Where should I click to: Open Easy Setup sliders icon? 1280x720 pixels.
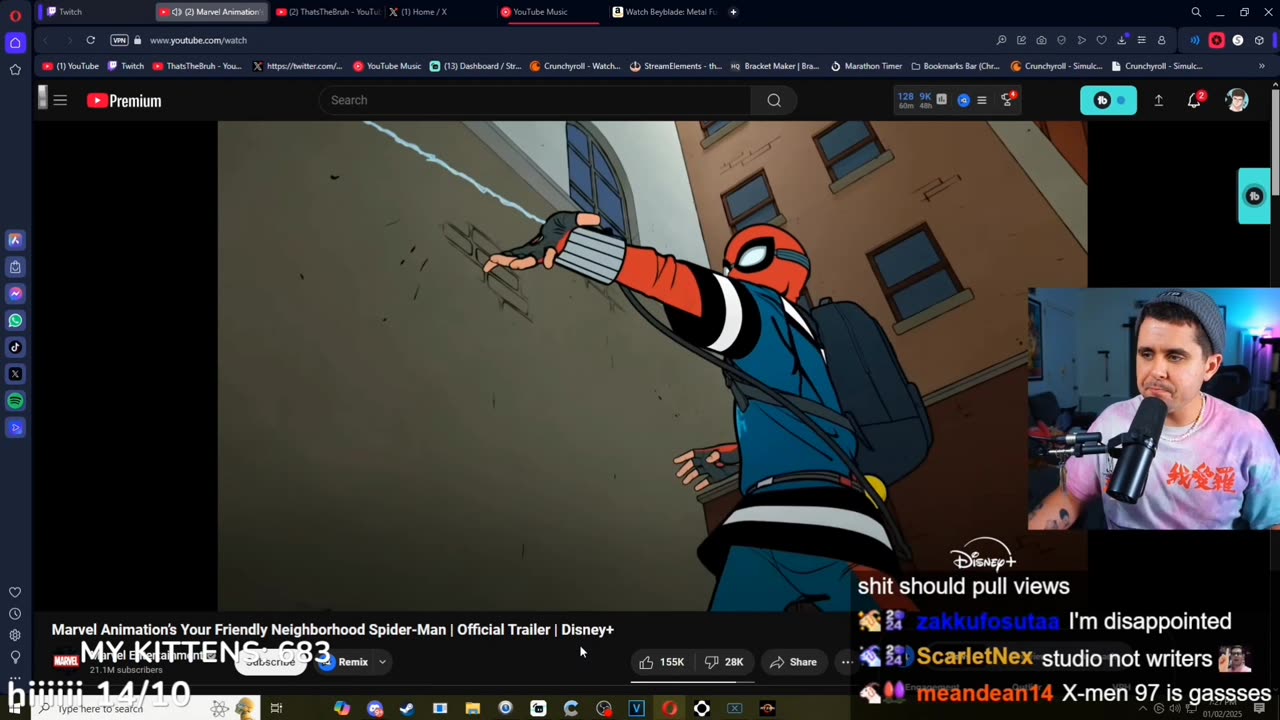(x=1141, y=40)
